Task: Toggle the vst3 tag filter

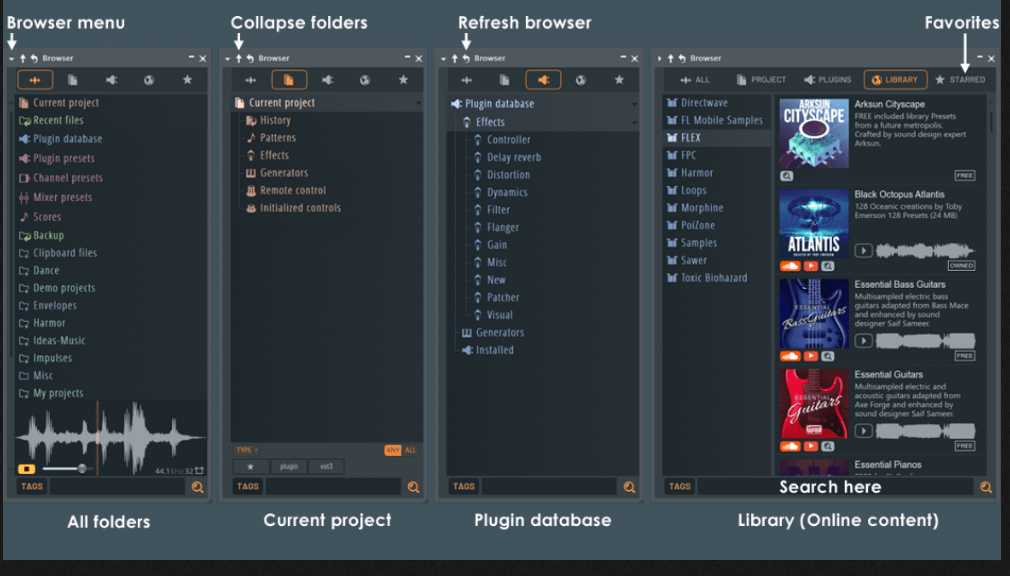Action: coord(327,466)
